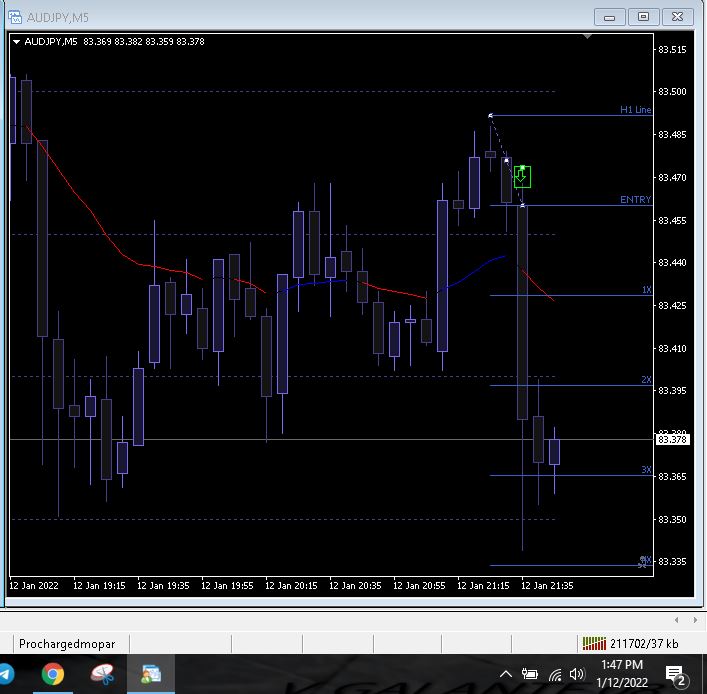The width and height of the screenshot is (707, 694).
Task: Select the ENTRY line label on chart
Action: pos(635,200)
